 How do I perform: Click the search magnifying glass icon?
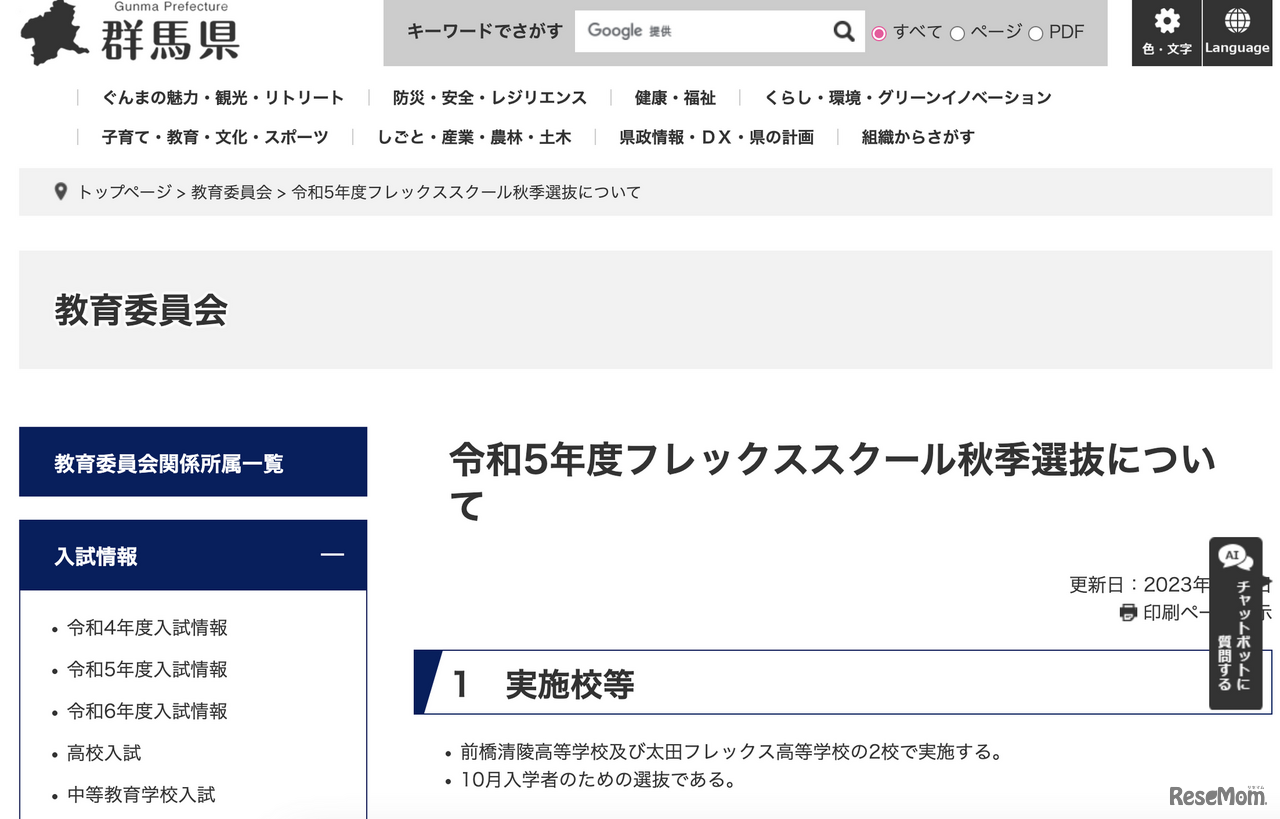(x=843, y=31)
